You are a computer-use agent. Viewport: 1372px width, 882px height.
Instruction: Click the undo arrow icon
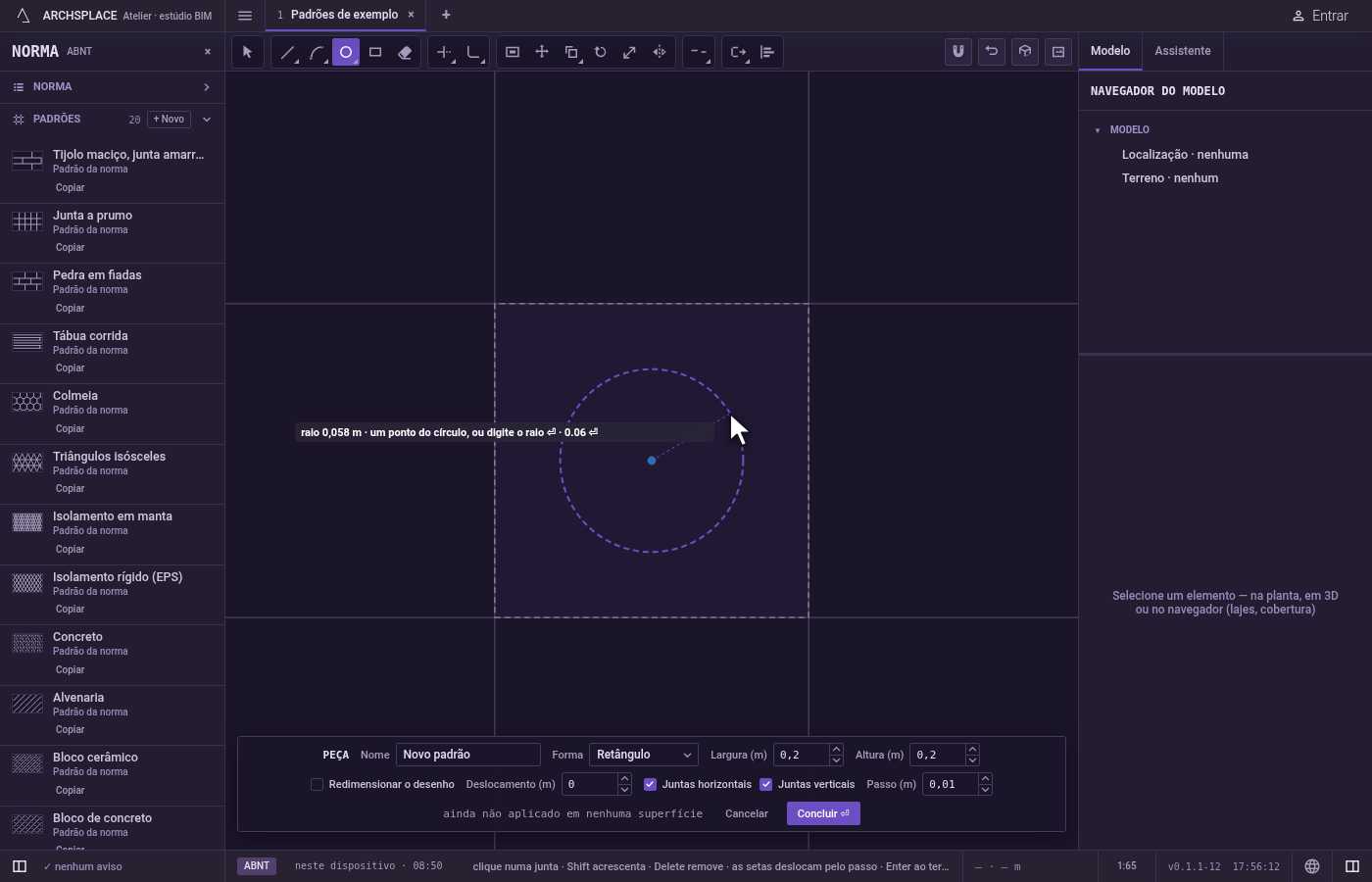pos(992,51)
